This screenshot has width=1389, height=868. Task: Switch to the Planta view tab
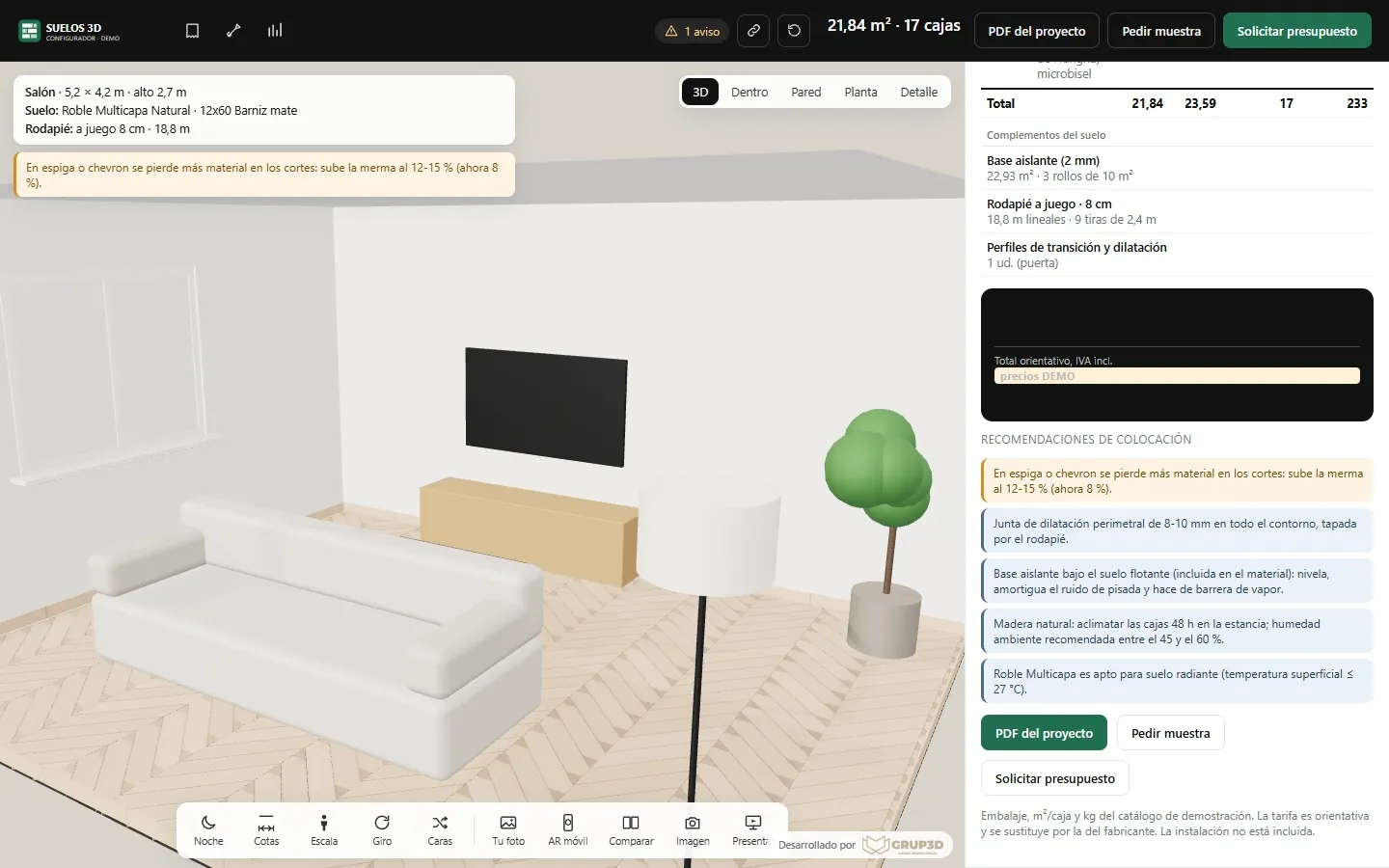[x=860, y=93]
